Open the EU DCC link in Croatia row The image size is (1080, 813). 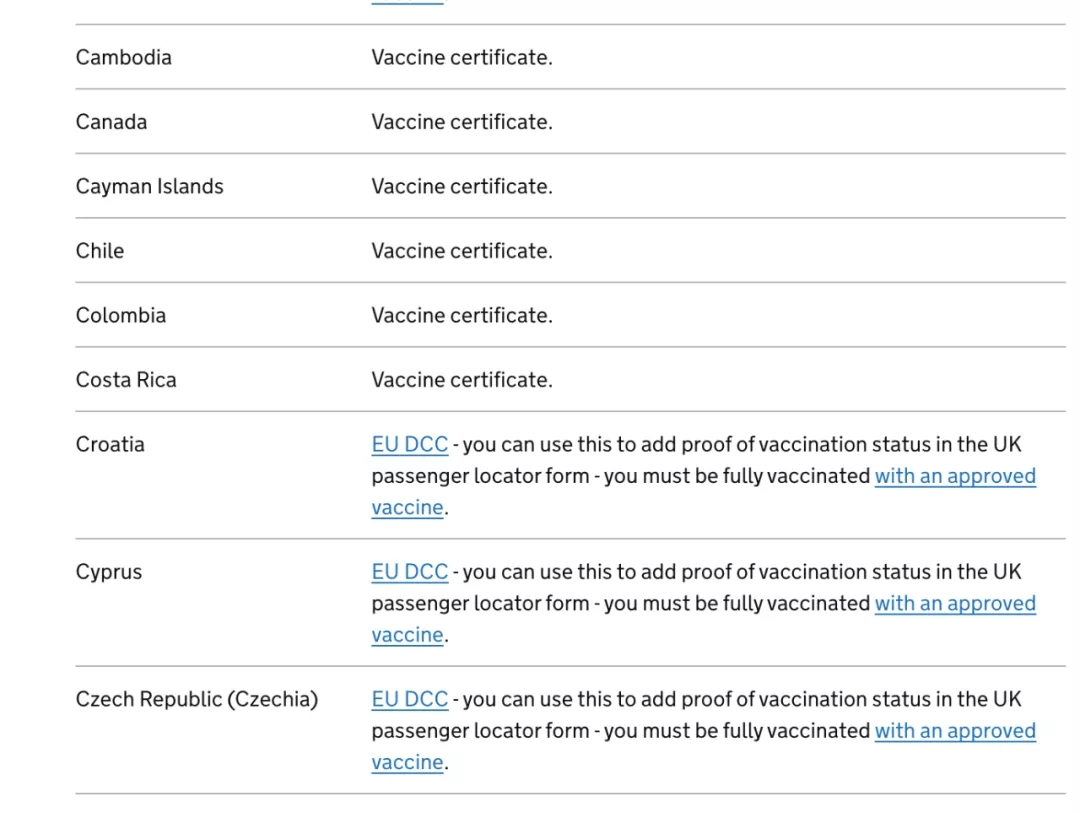409,445
